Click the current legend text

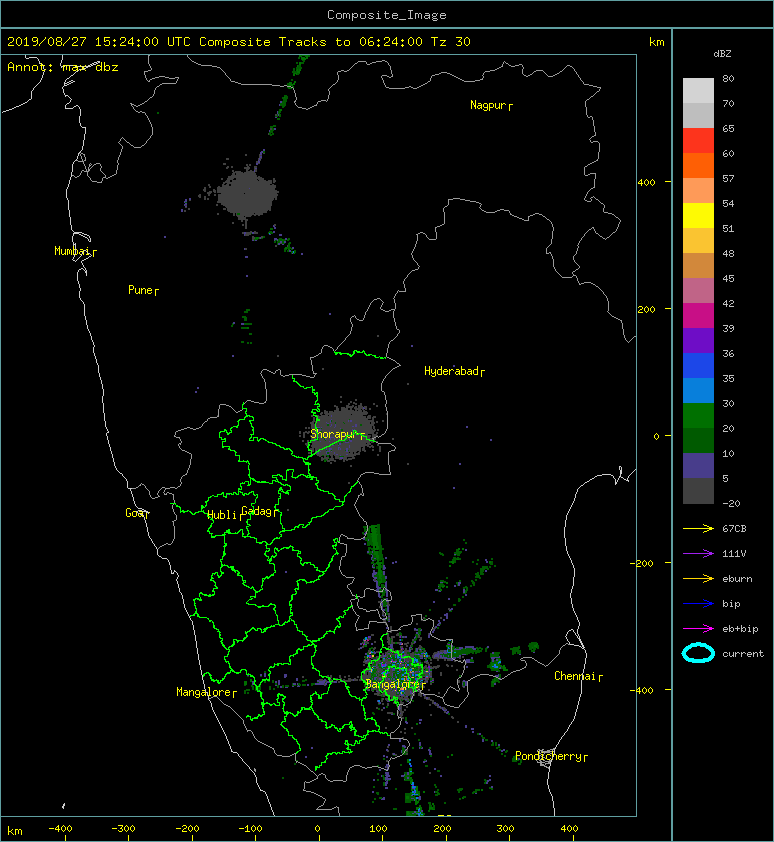tap(743, 654)
